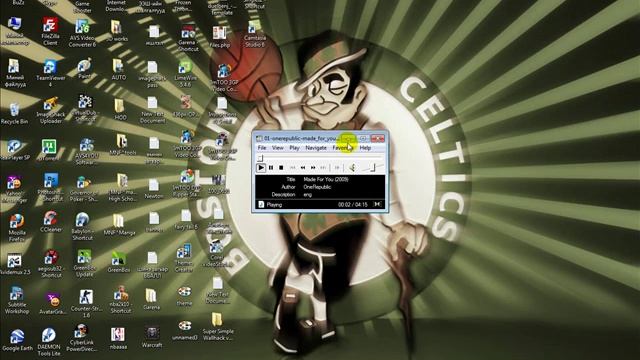Screen dimensions: 640x360
Task: Select the DAEMON Tools Lite icon
Action: (x=49, y=342)
